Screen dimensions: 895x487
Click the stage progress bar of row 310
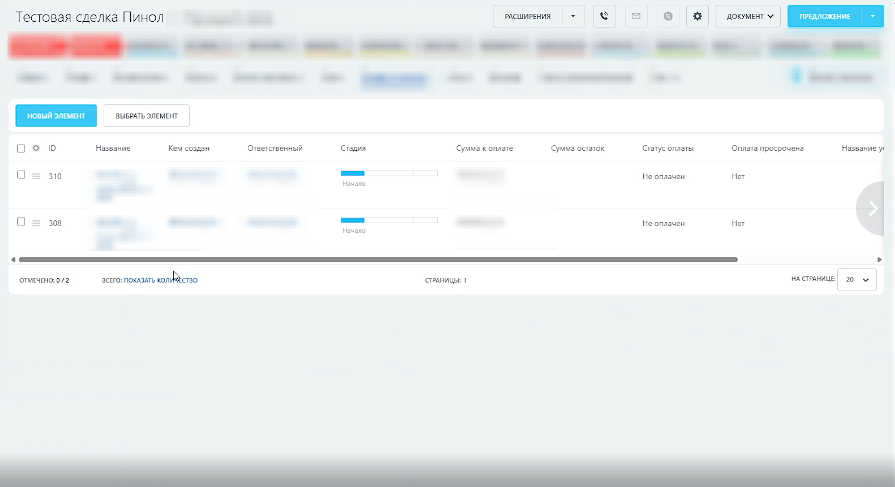coord(389,174)
